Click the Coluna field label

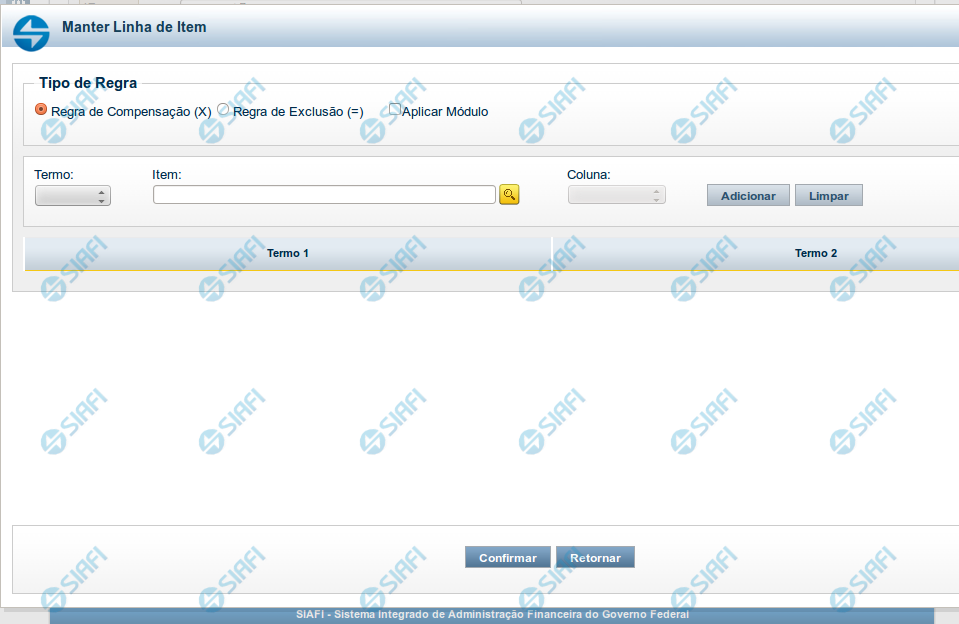pyautogui.click(x=589, y=174)
